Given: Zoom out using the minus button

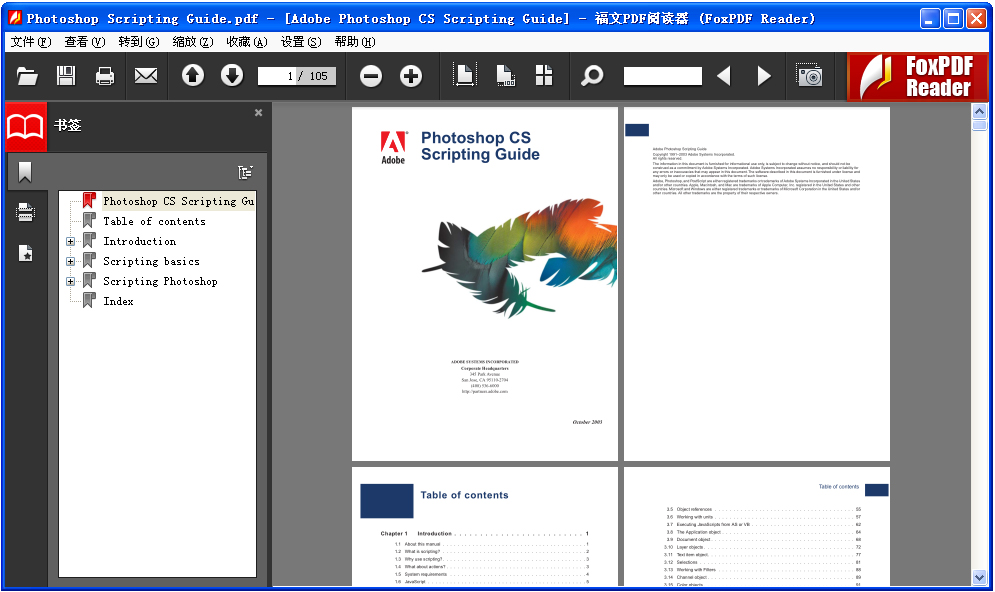Looking at the screenshot, I should (371, 77).
